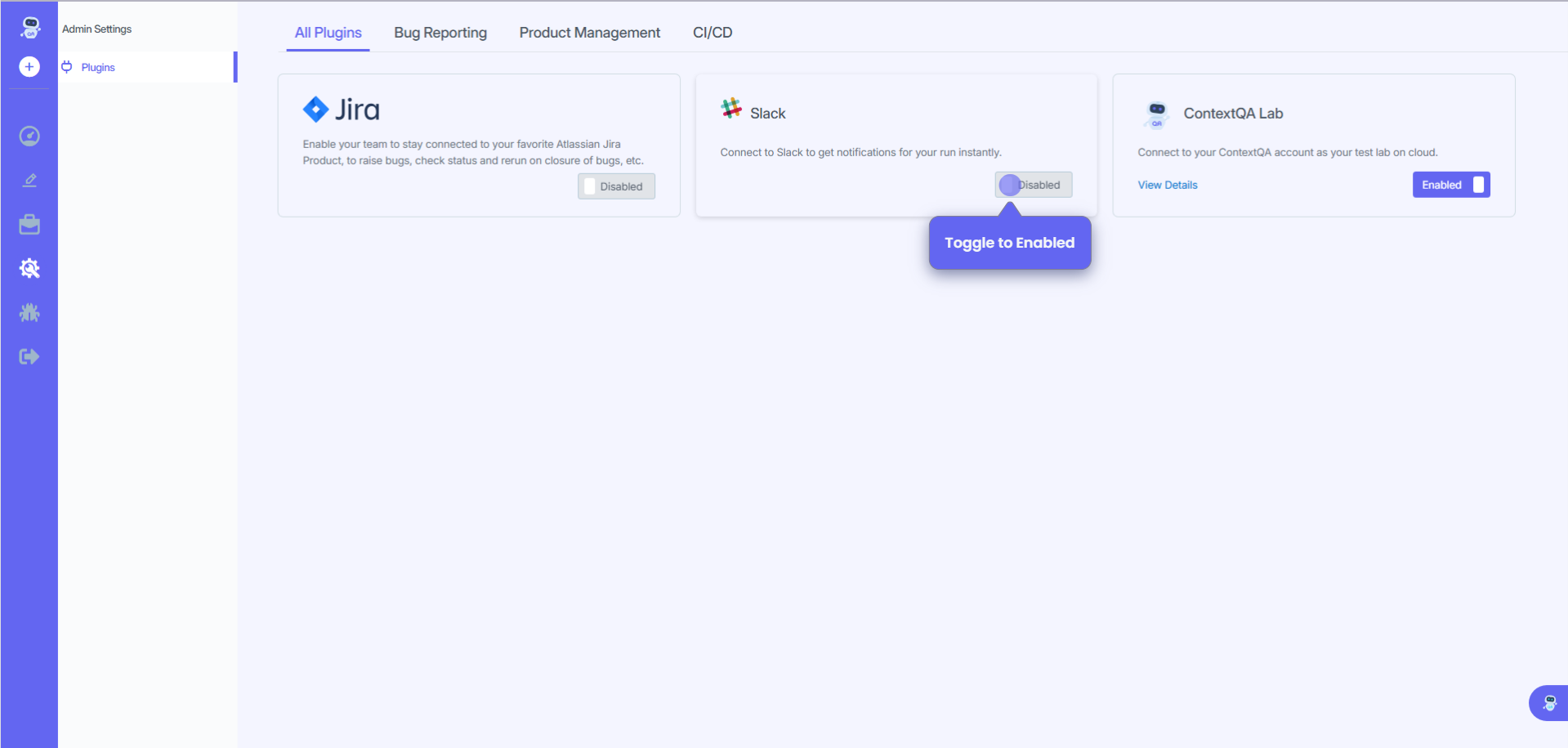Open the chatbot icon at bottom right
1568x748 pixels.
coord(1549,703)
